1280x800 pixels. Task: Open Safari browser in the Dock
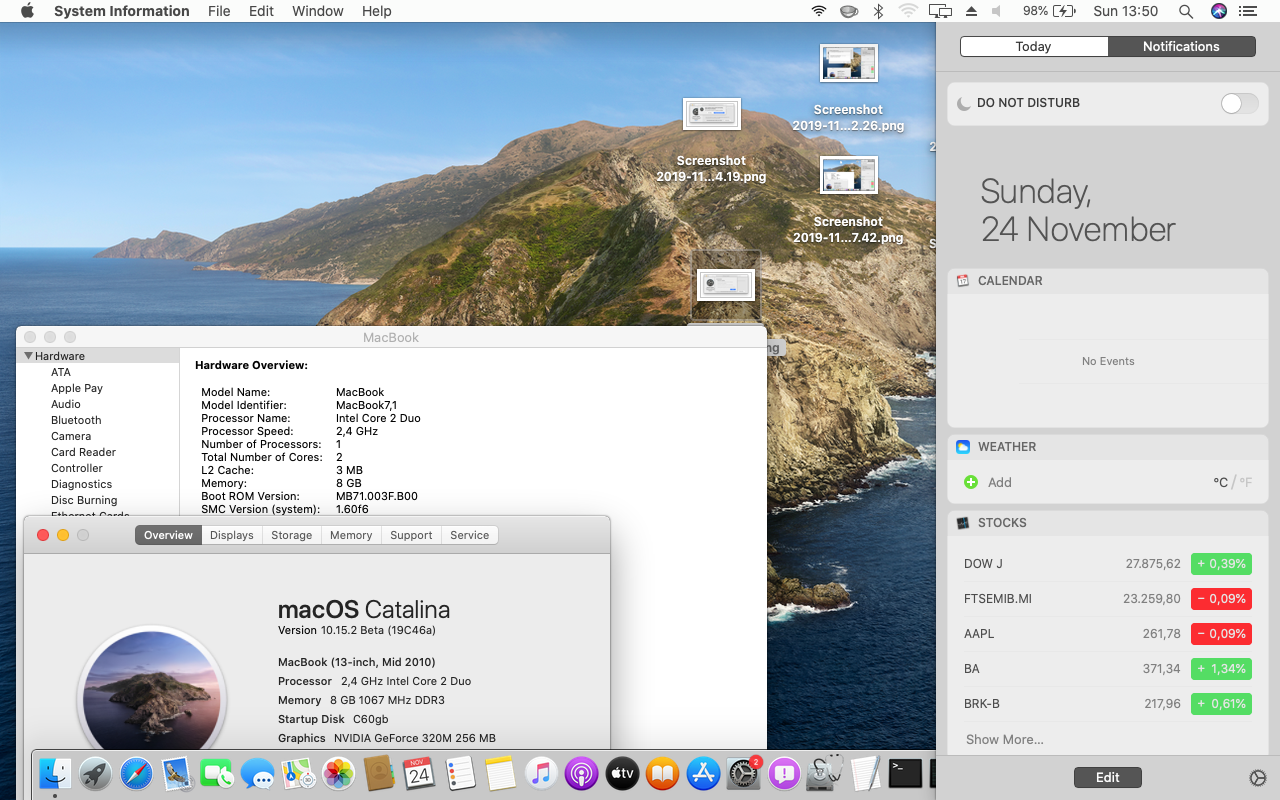tap(136, 773)
